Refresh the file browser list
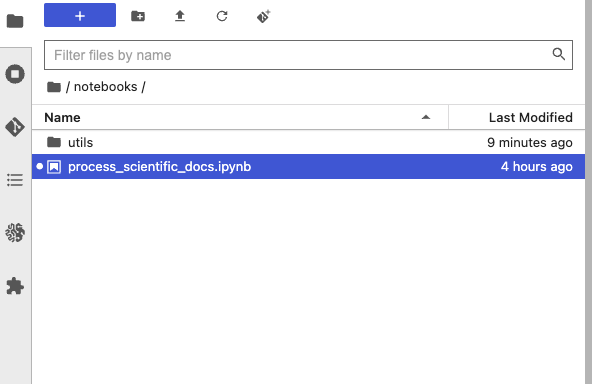This screenshot has height=384, width=592. tap(222, 16)
